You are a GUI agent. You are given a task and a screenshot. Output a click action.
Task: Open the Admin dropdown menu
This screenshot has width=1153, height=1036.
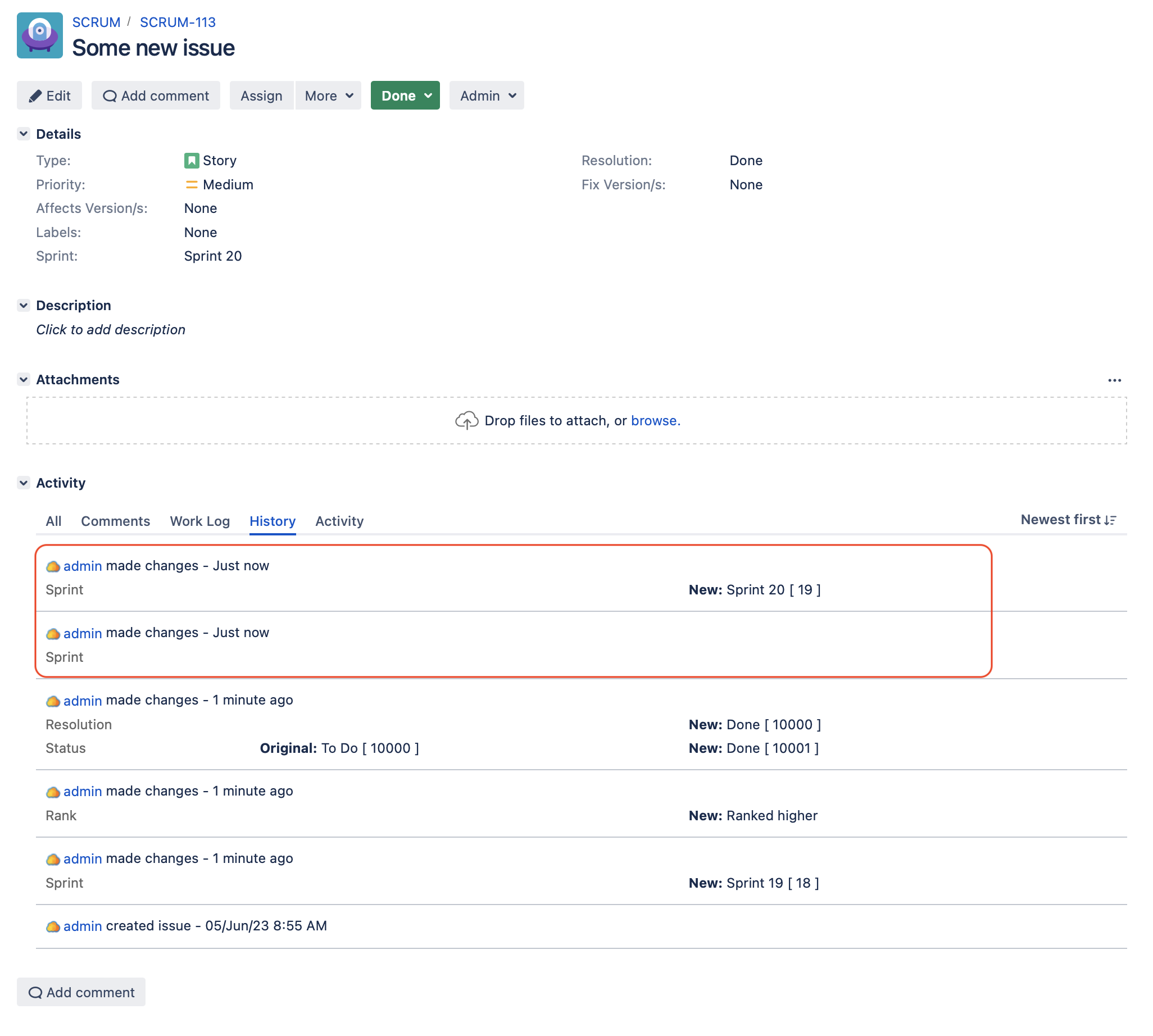pos(487,96)
